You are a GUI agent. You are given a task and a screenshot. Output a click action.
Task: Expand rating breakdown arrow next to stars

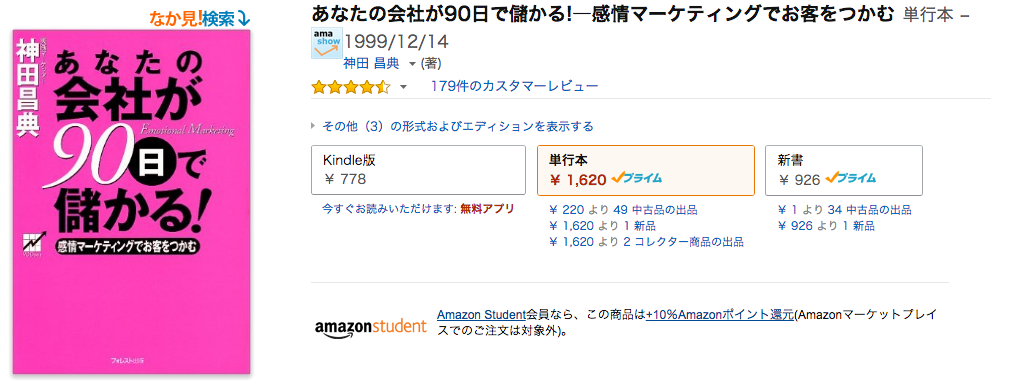coord(404,87)
